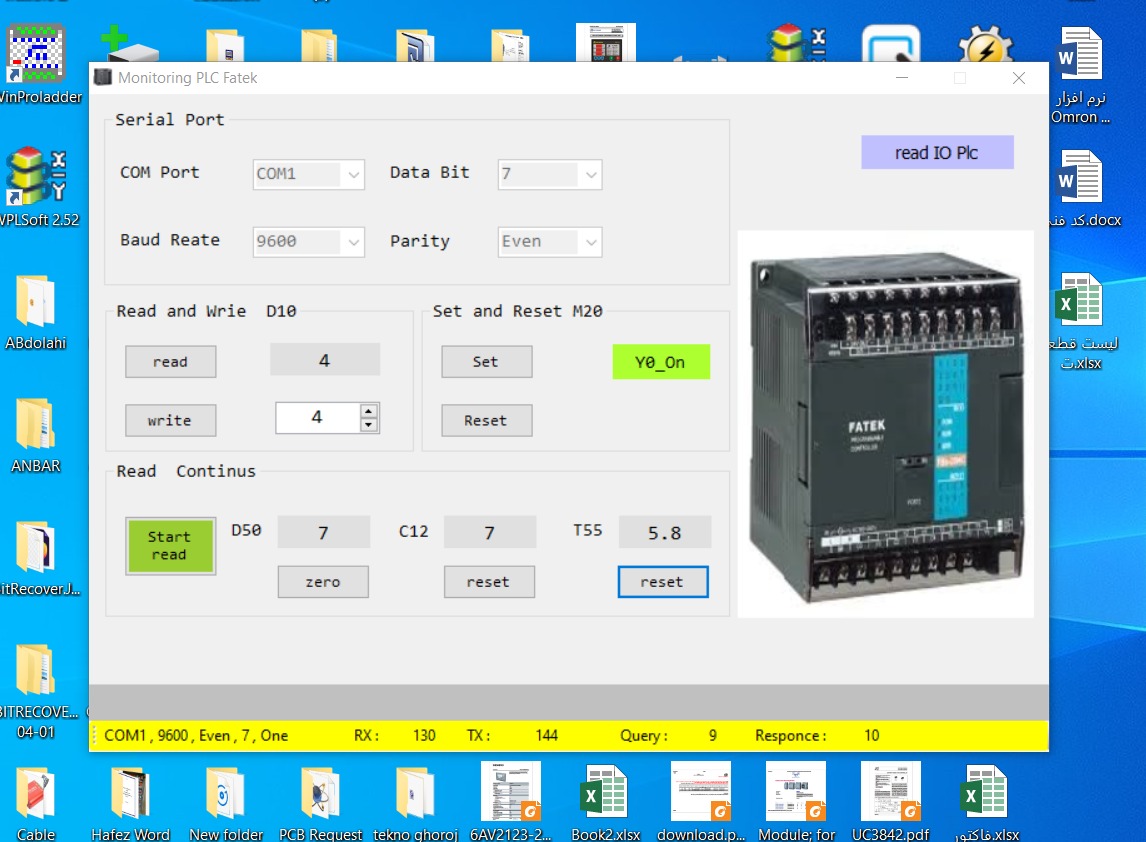Open the Book2.xlsx Excel file

click(x=604, y=797)
